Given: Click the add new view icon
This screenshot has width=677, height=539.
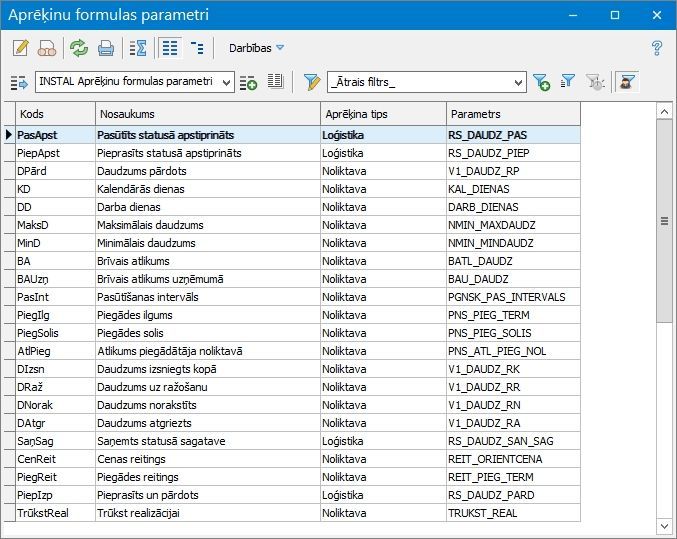Looking at the screenshot, I should [x=248, y=82].
